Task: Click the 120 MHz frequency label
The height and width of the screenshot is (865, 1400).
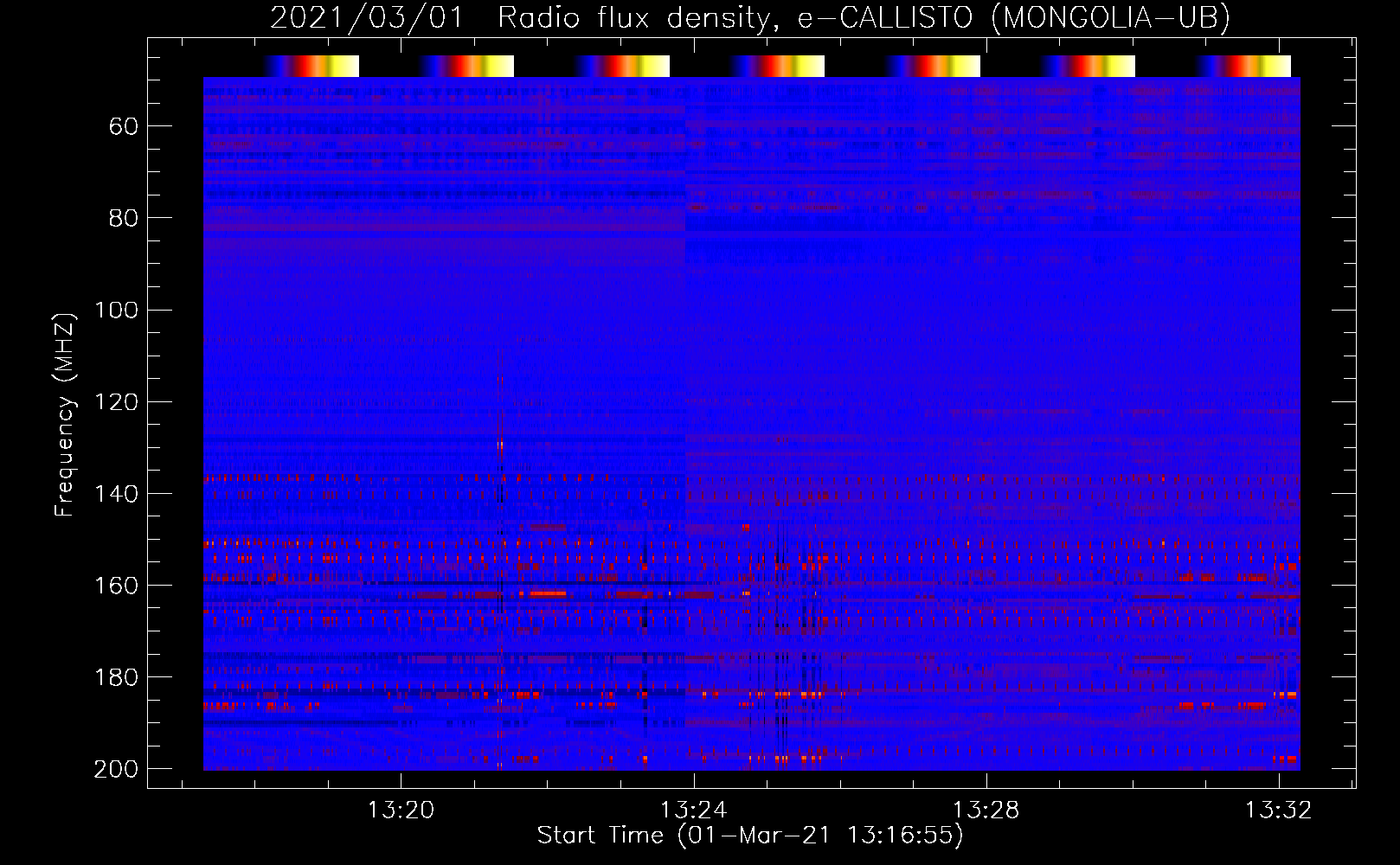Action: 116,402
